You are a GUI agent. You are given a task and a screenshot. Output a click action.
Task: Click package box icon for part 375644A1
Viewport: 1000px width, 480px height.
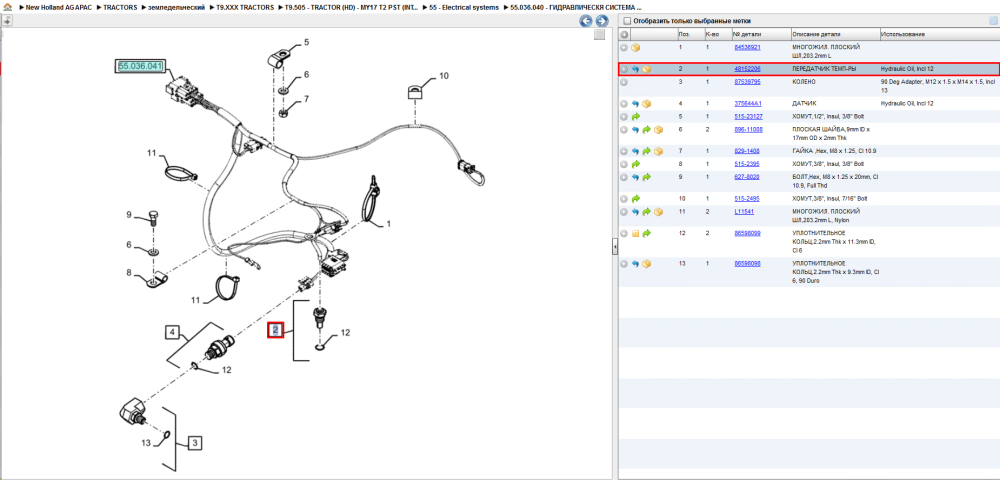point(647,103)
